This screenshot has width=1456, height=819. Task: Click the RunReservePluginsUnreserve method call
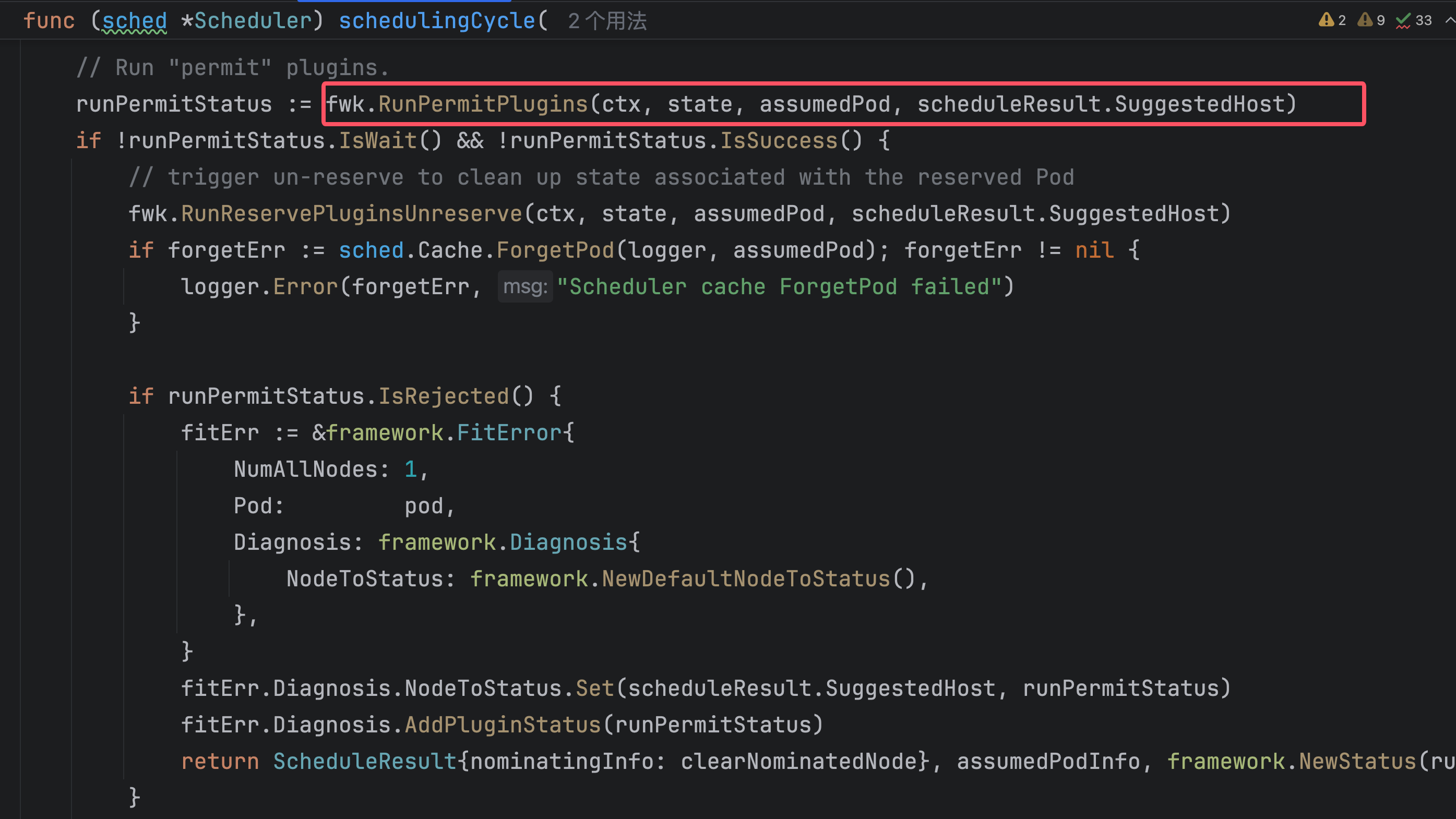351,214
